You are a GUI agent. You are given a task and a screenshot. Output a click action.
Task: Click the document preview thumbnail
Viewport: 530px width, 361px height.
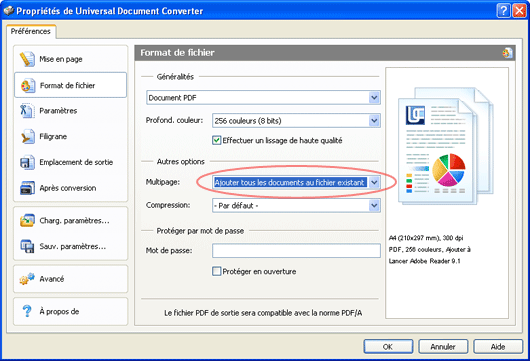pyautogui.click(x=445, y=146)
